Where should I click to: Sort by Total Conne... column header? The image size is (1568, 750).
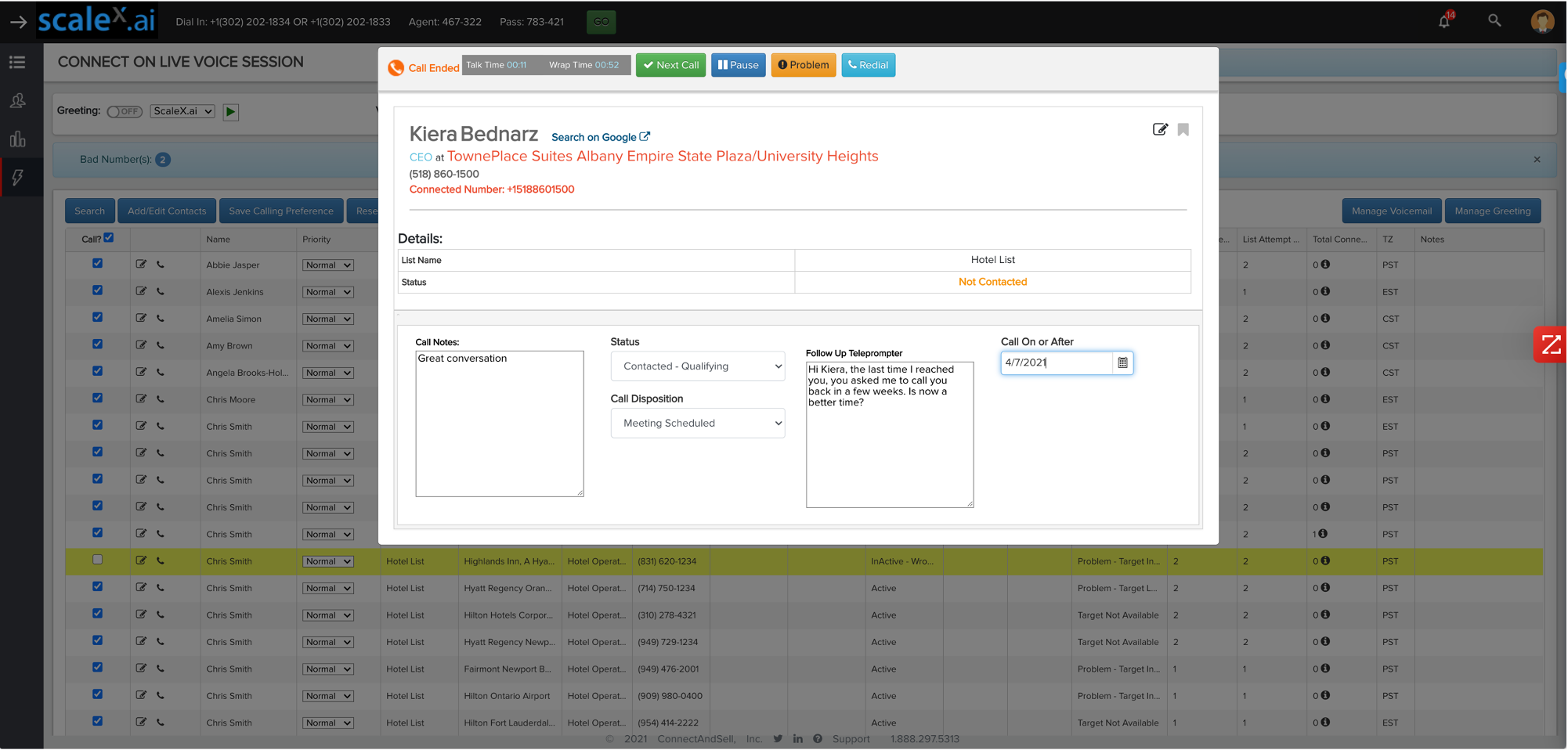(1340, 240)
